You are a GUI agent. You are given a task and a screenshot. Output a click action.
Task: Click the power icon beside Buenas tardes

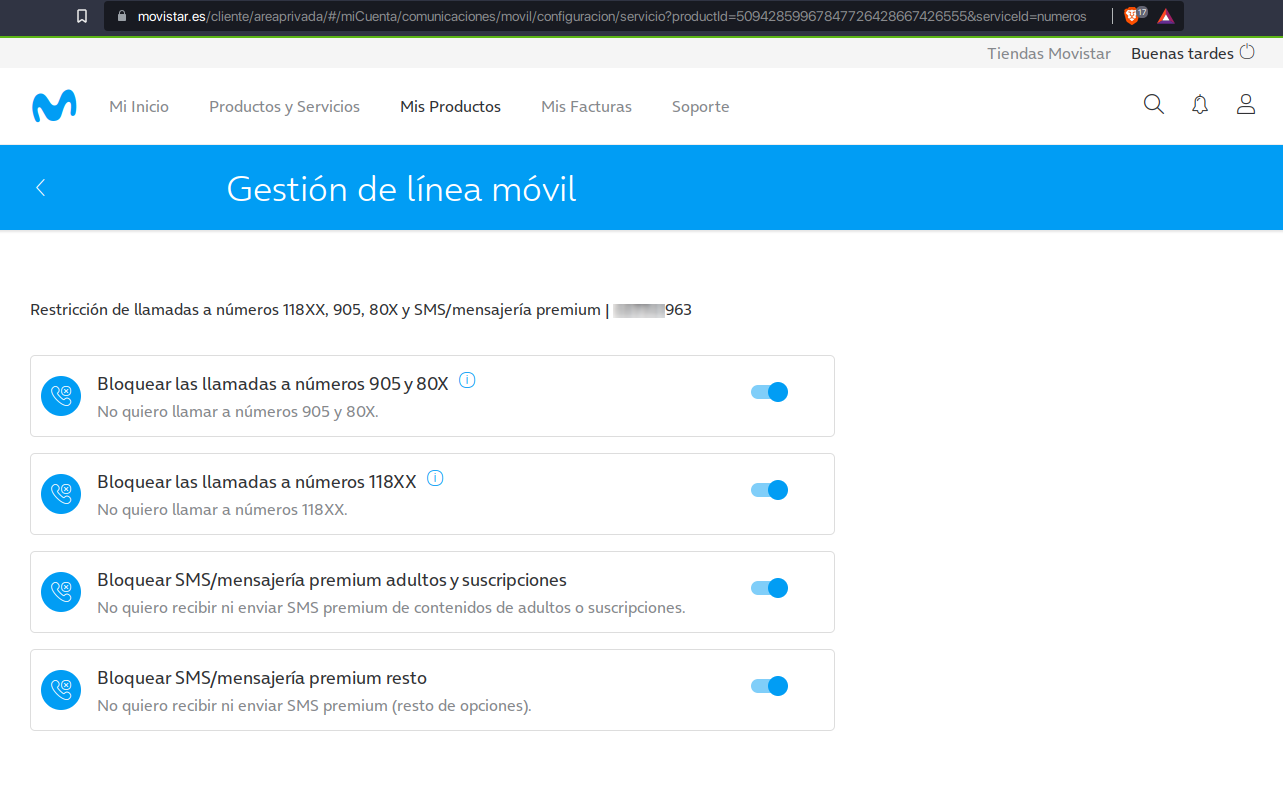[1247, 52]
